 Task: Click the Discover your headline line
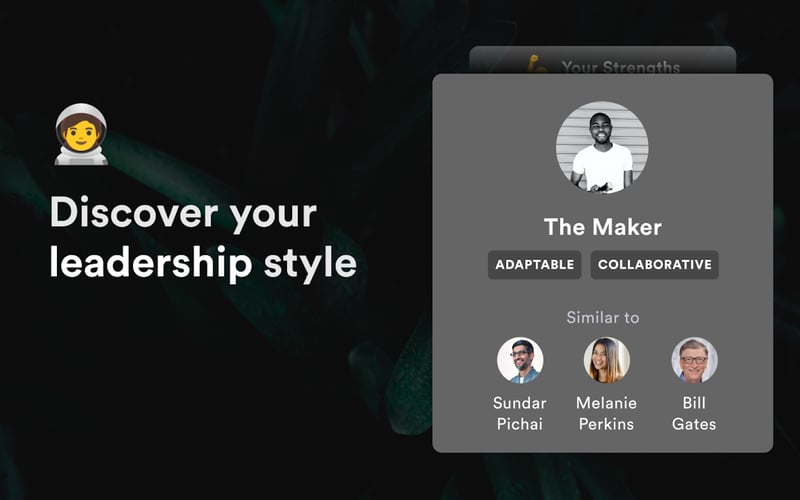[183, 213]
